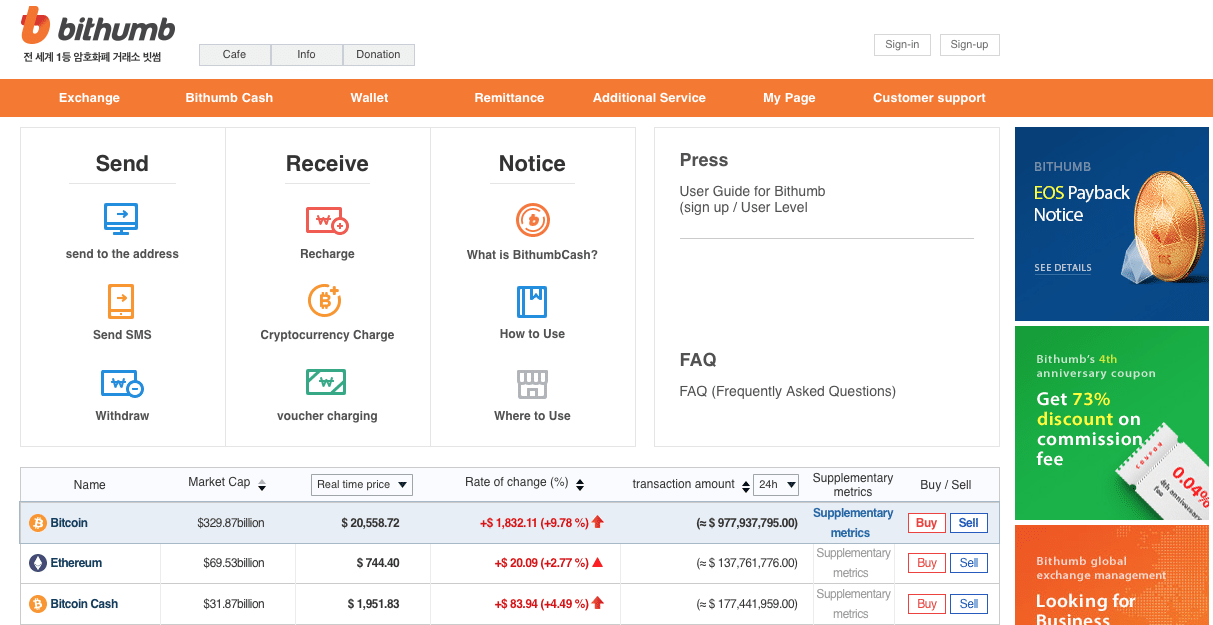Click the Bitcoin Cash name link
This screenshot has width=1213, height=625.
click(84, 604)
